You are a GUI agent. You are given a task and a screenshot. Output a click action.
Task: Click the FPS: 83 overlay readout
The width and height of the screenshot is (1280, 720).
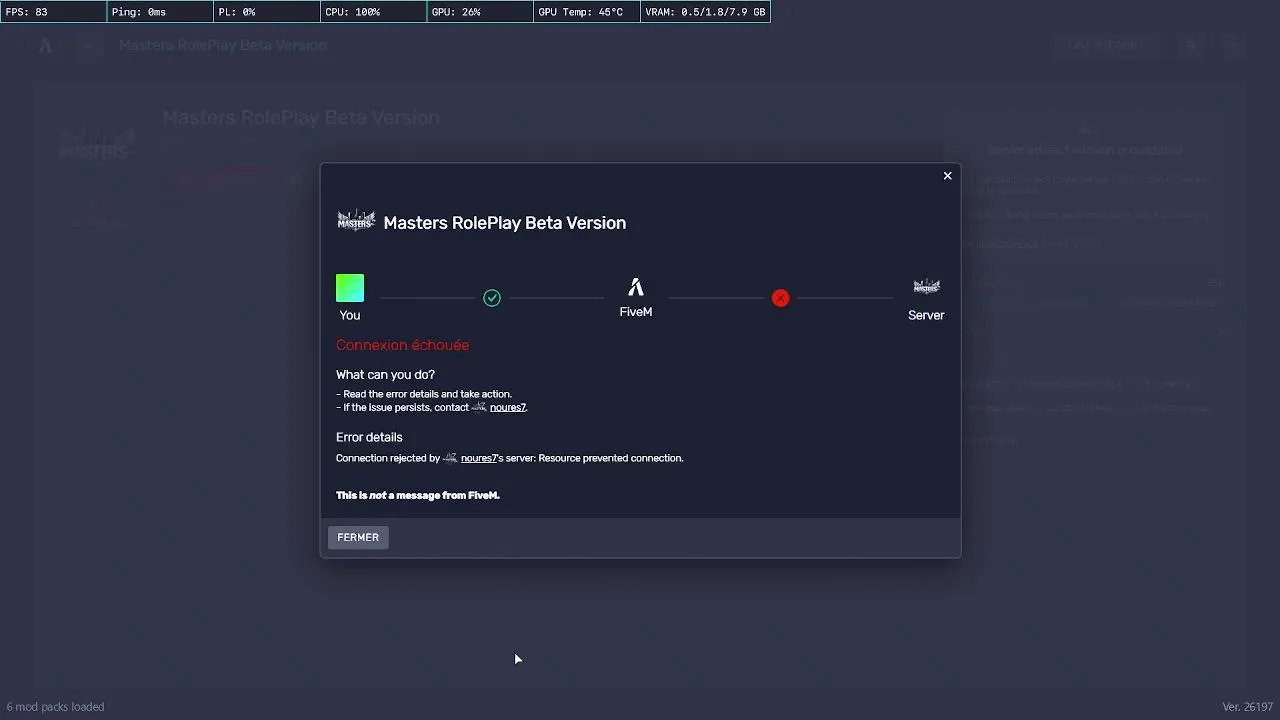53,12
